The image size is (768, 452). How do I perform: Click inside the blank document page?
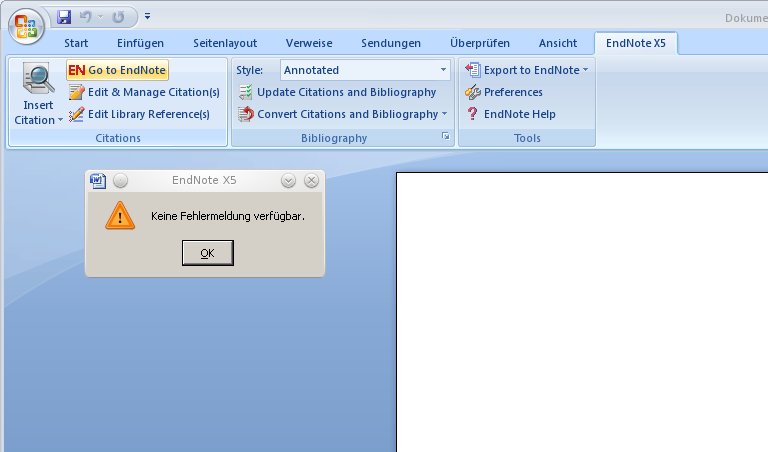tap(582, 312)
